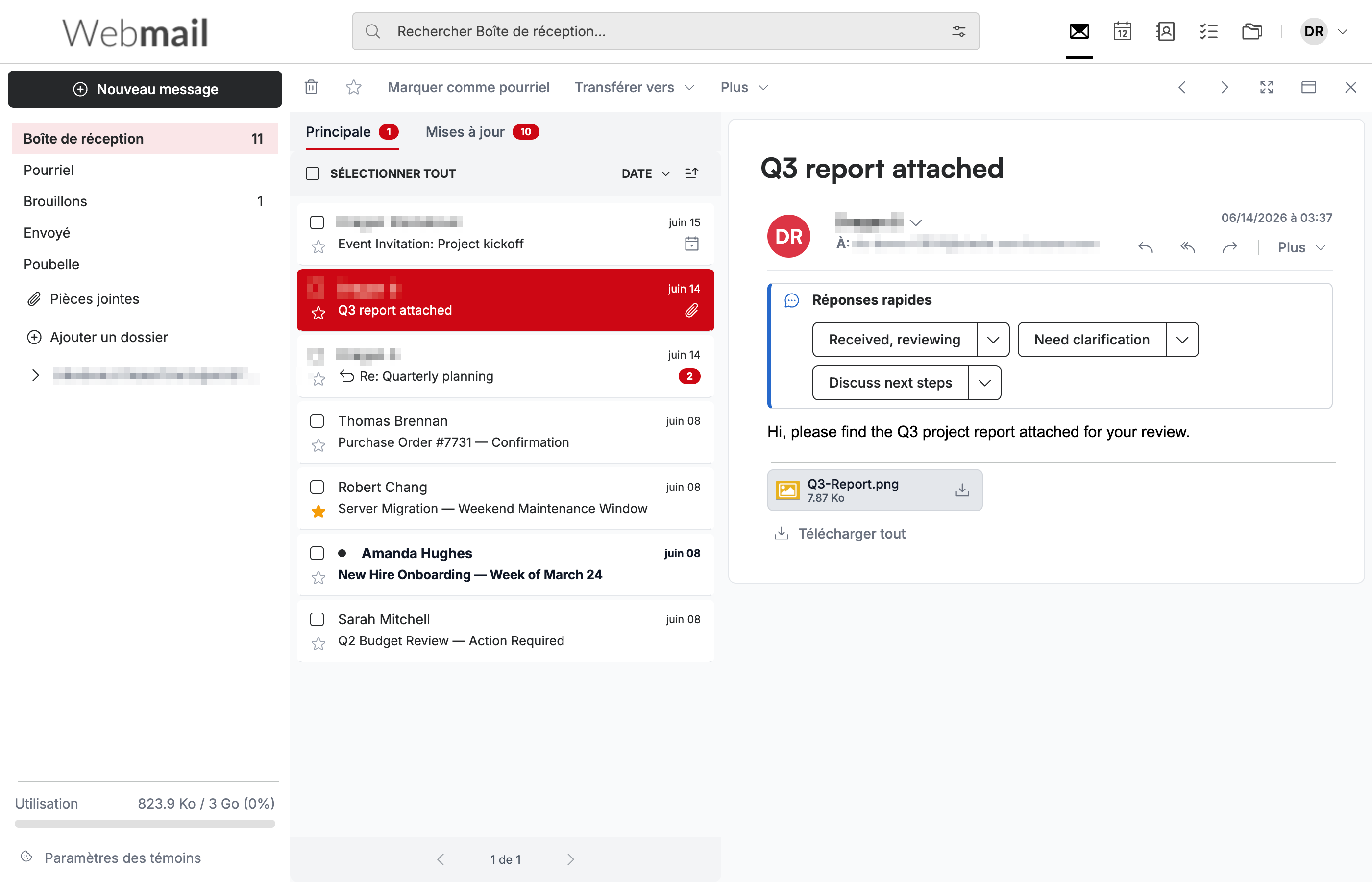Expand Need clarification reply options

(1182, 340)
